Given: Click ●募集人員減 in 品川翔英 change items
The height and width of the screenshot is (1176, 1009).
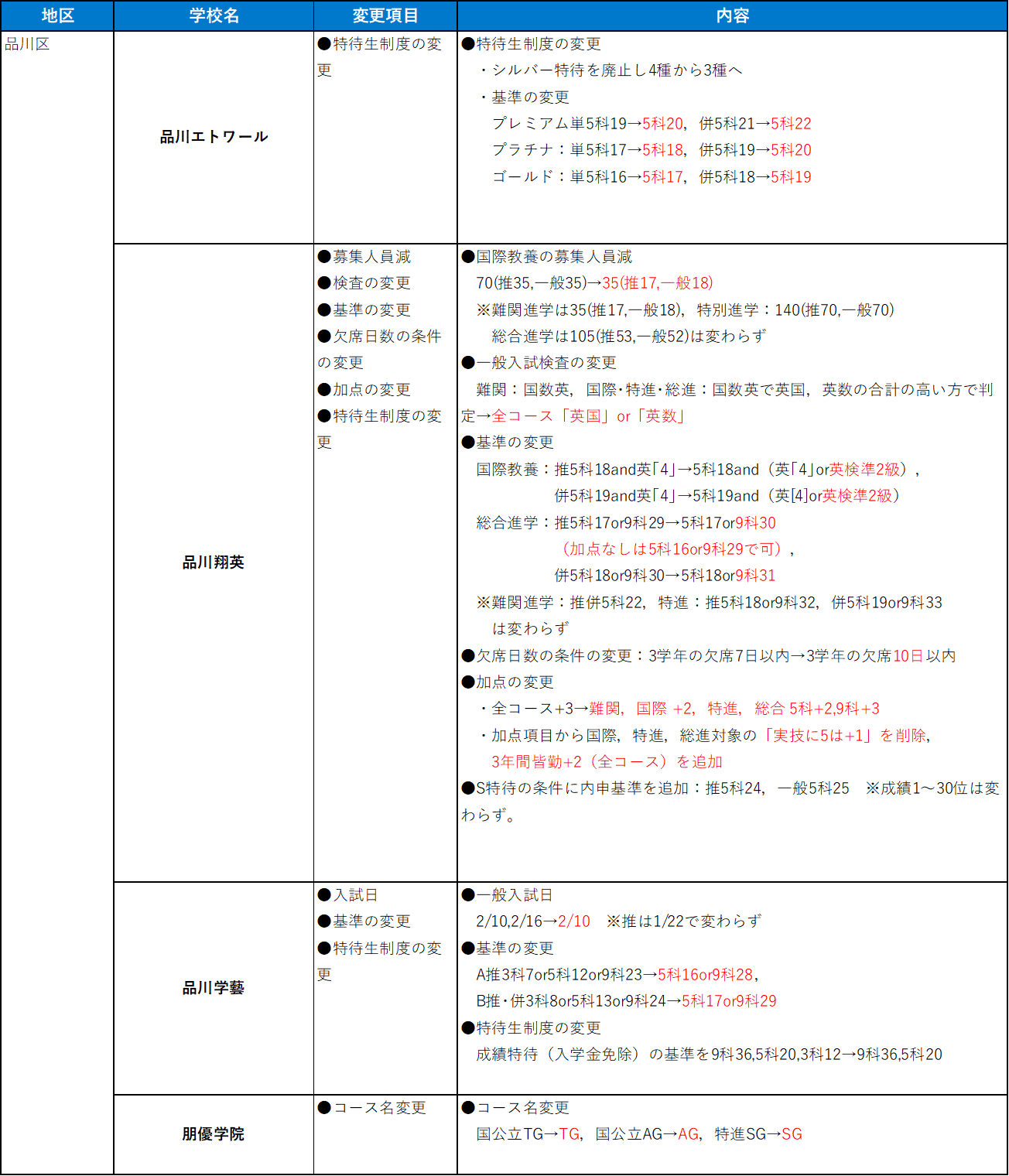Looking at the screenshot, I should coord(364,257).
